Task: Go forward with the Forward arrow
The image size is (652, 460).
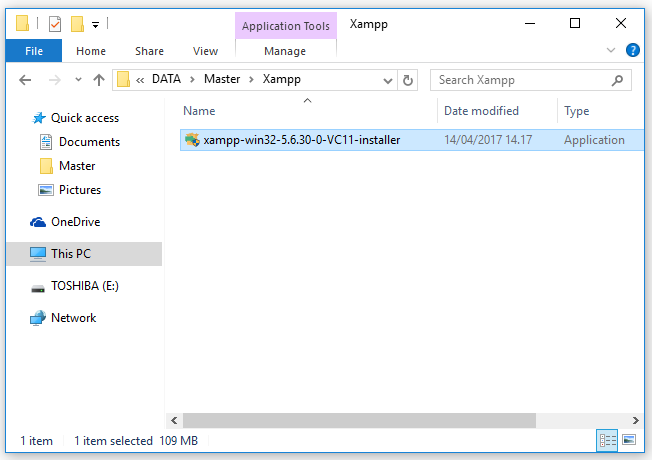Action: [55, 80]
